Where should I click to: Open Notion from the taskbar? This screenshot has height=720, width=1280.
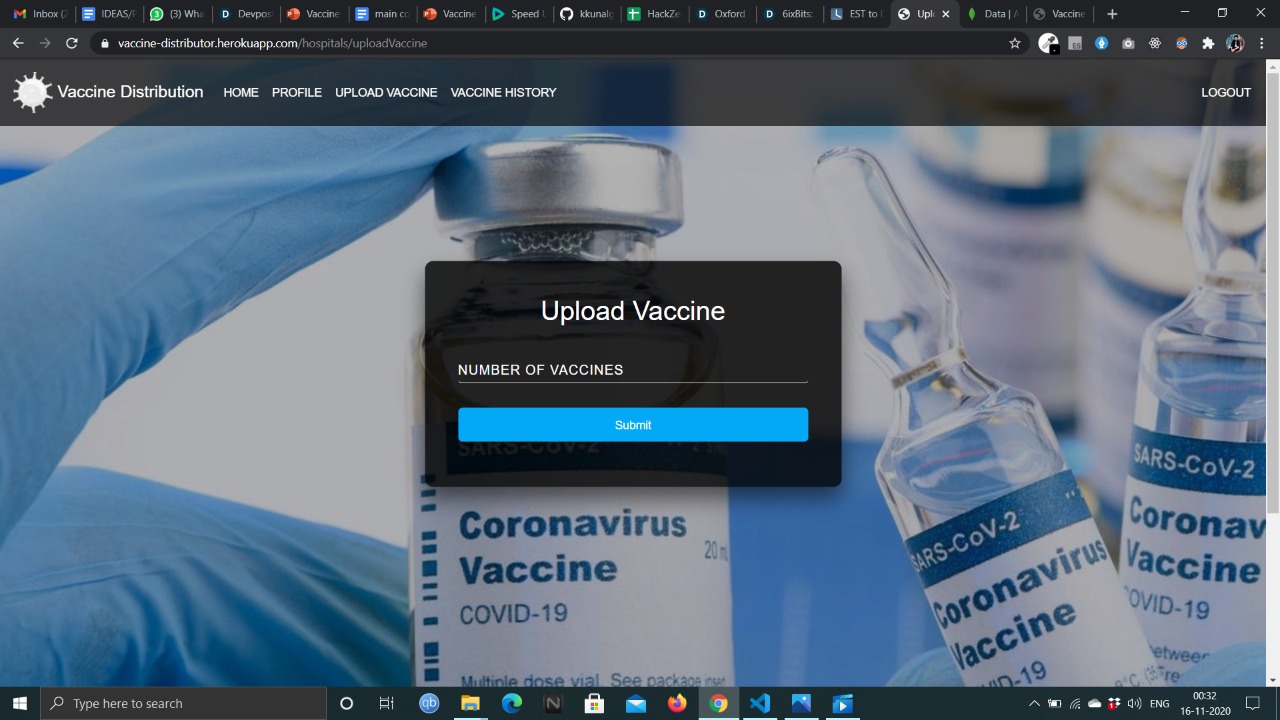[x=552, y=703]
